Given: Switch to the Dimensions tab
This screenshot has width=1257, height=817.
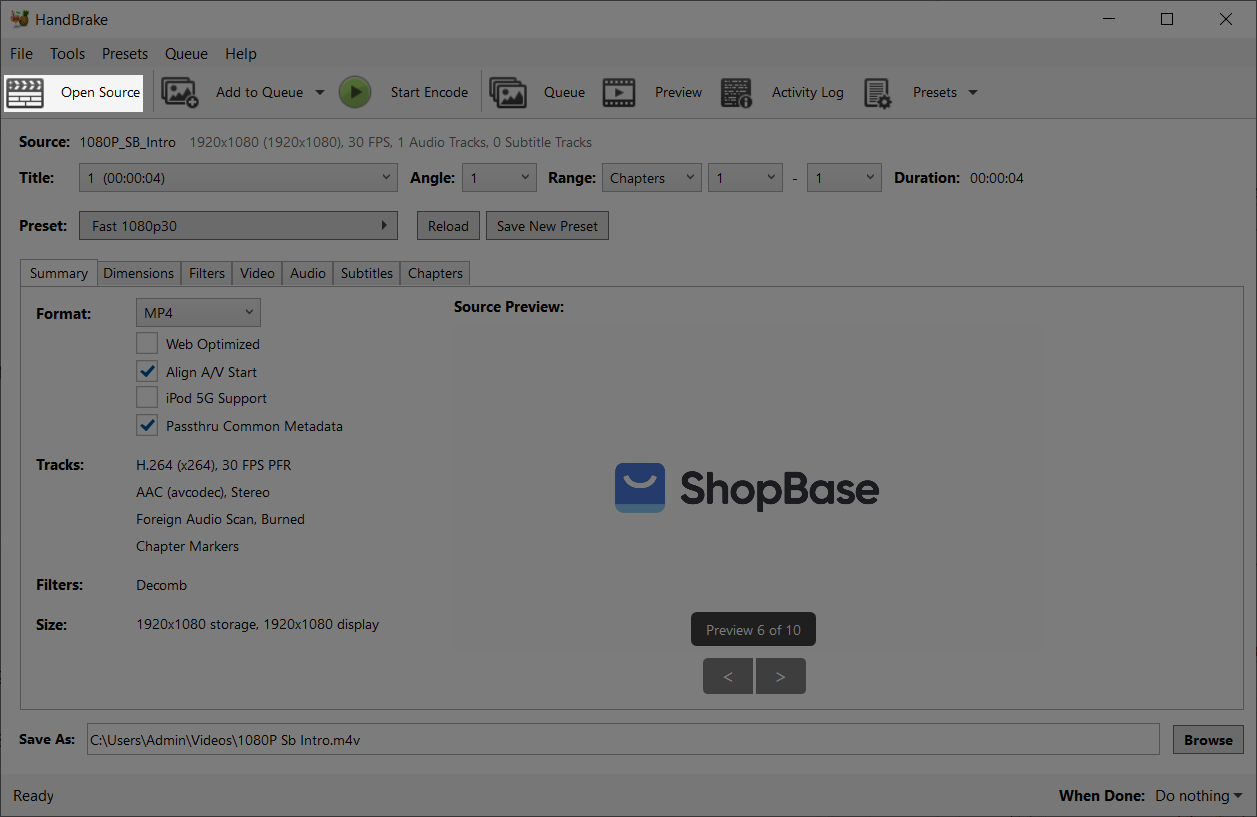Looking at the screenshot, I should [x=139, y=273].
